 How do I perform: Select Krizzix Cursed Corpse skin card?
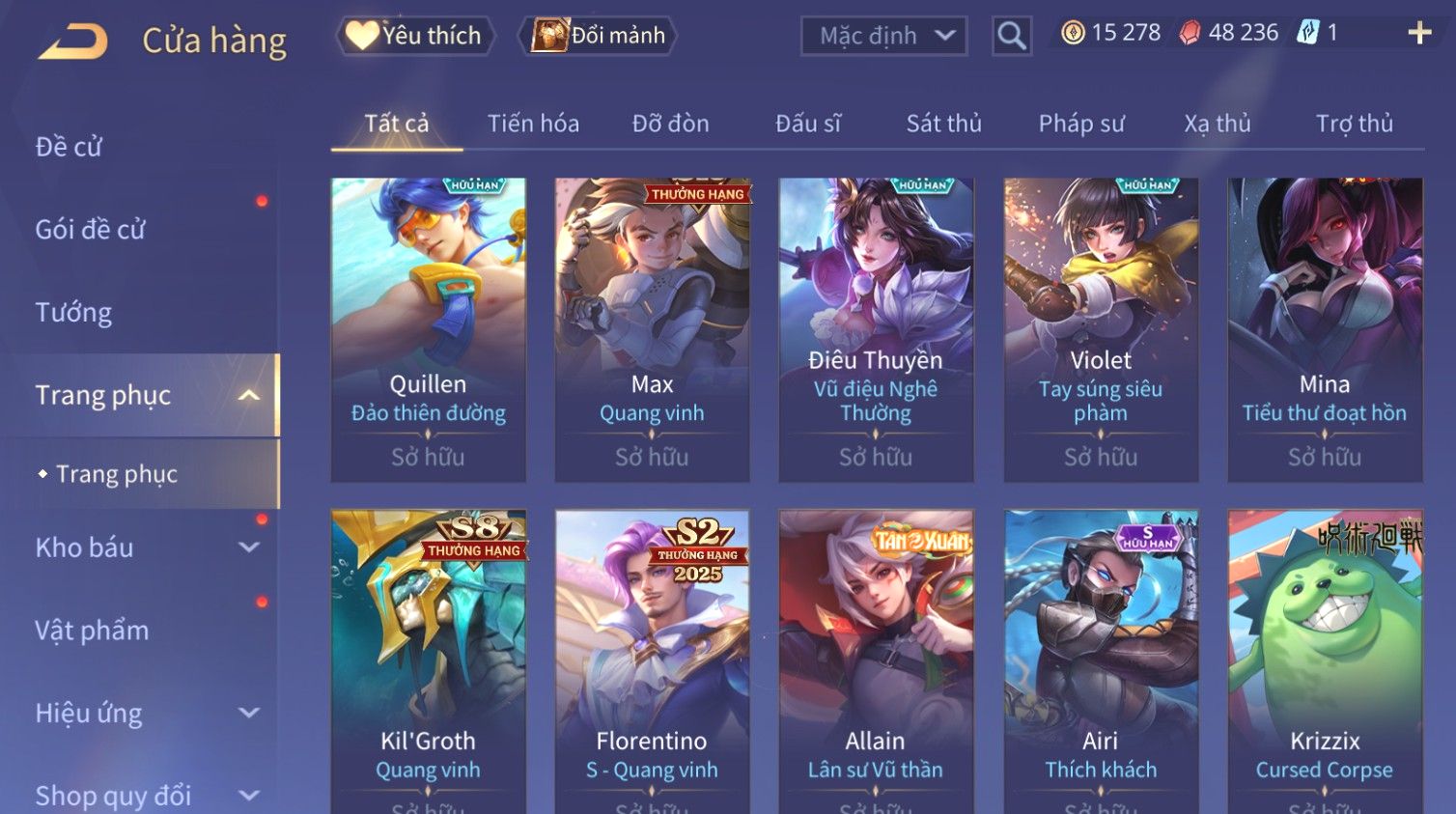pyautogui.click(x=1325, y=661)
